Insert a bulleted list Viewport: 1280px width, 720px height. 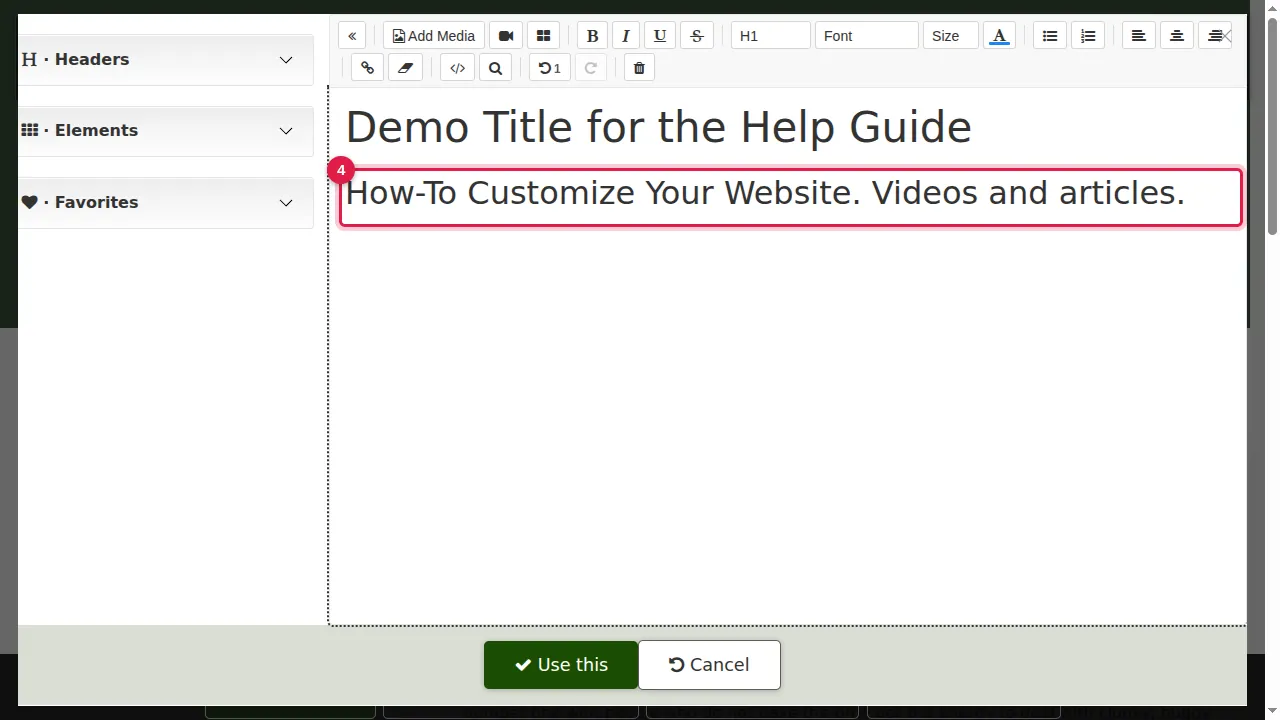pos(1050,36)
